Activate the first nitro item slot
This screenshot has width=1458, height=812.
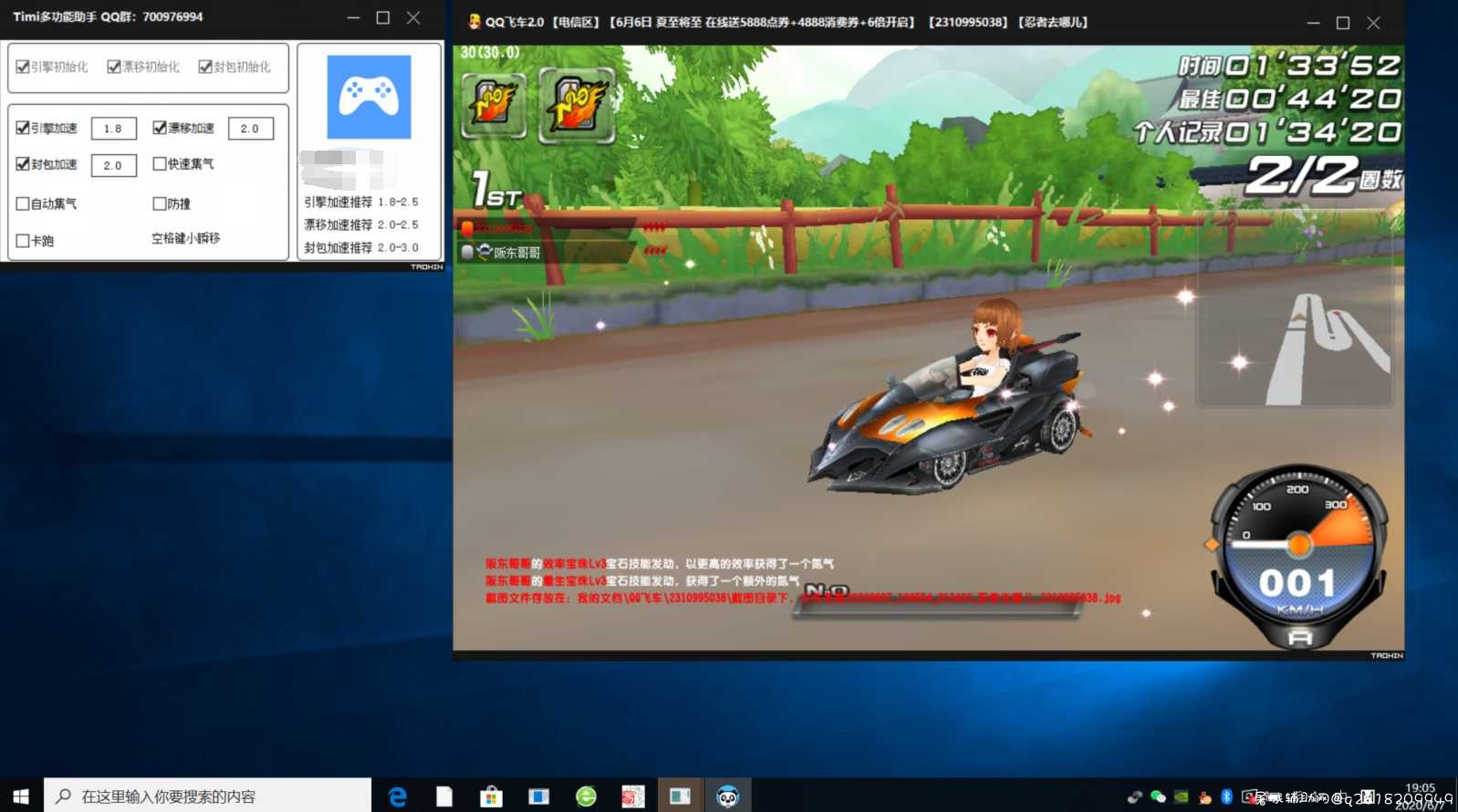494,105
